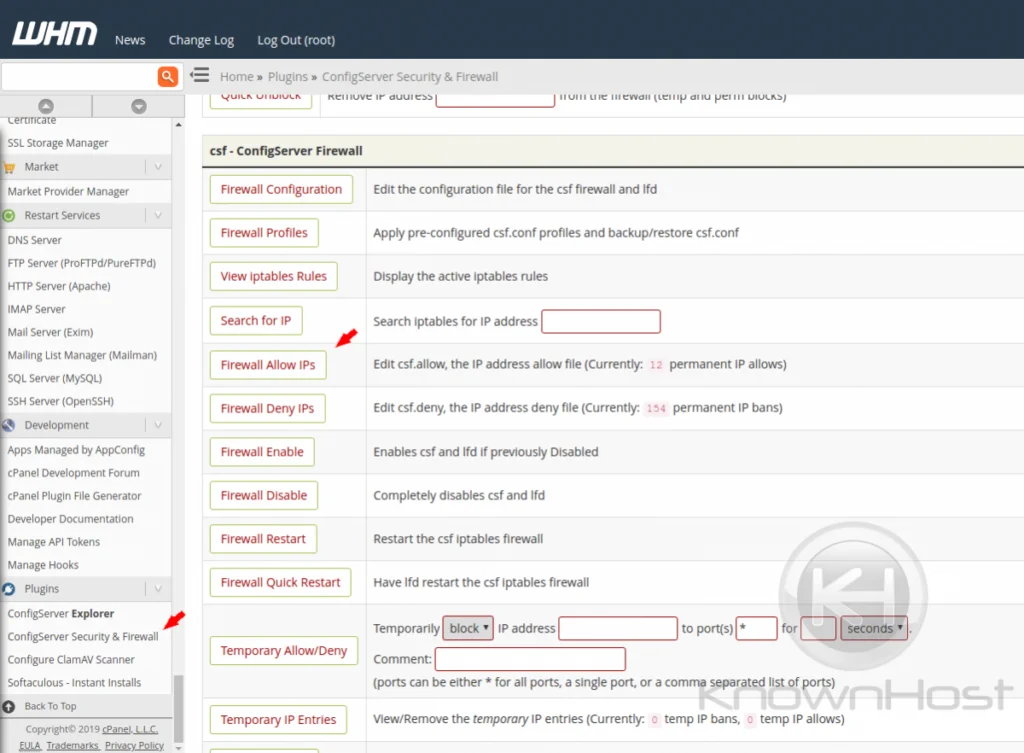Collapse the Plugins section chevron

158,589
